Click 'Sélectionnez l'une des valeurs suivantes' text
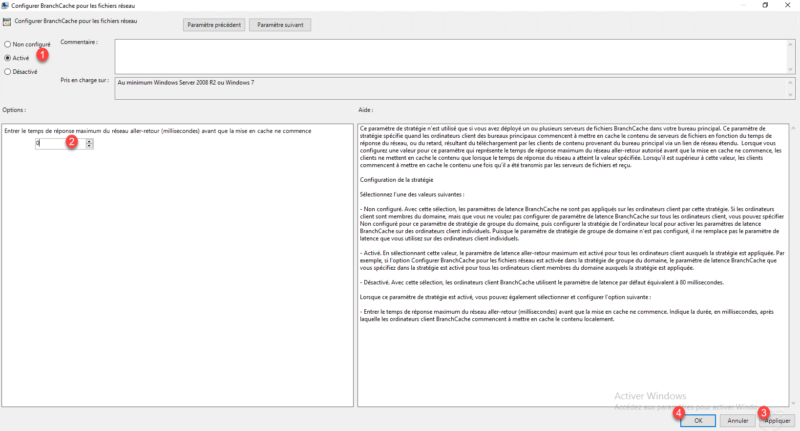This screenshot has width=800, height=431. [412, 194]
